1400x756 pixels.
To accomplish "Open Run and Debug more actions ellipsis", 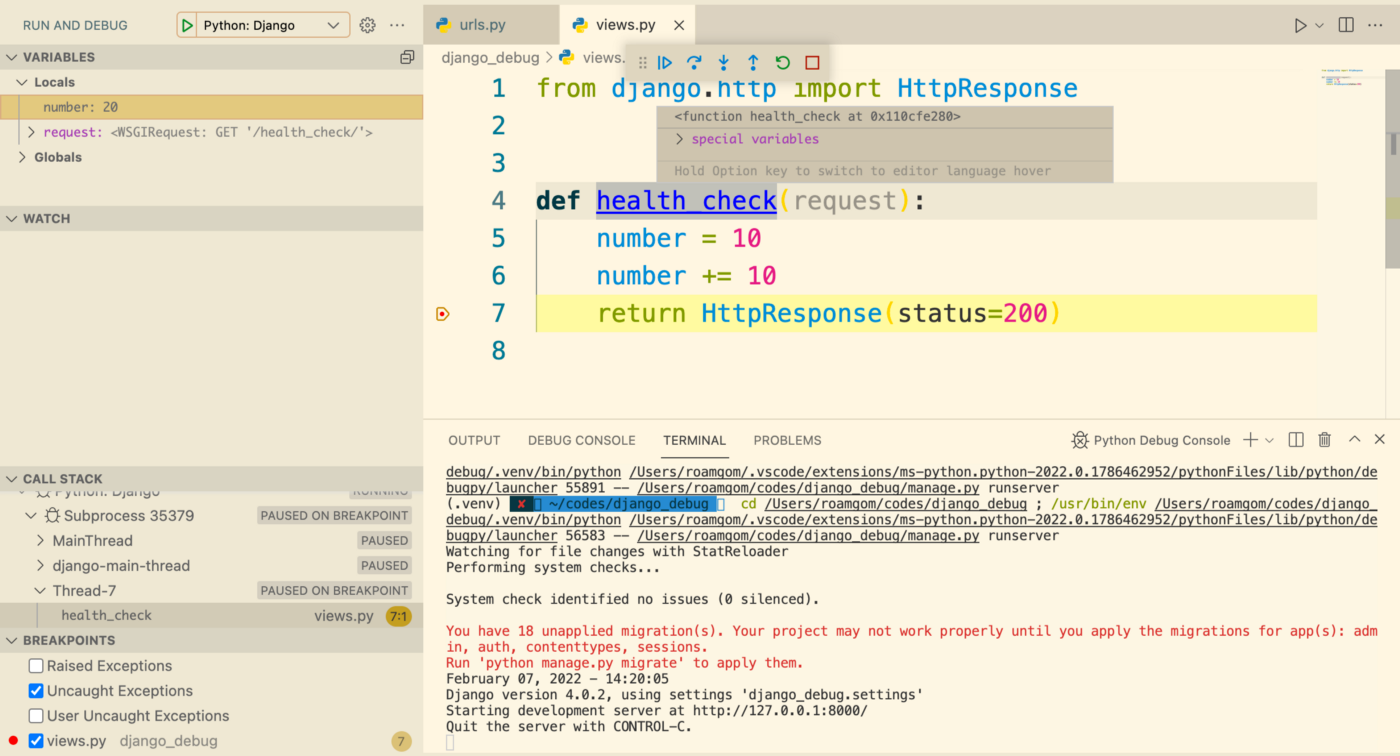I will click(397, 25).
